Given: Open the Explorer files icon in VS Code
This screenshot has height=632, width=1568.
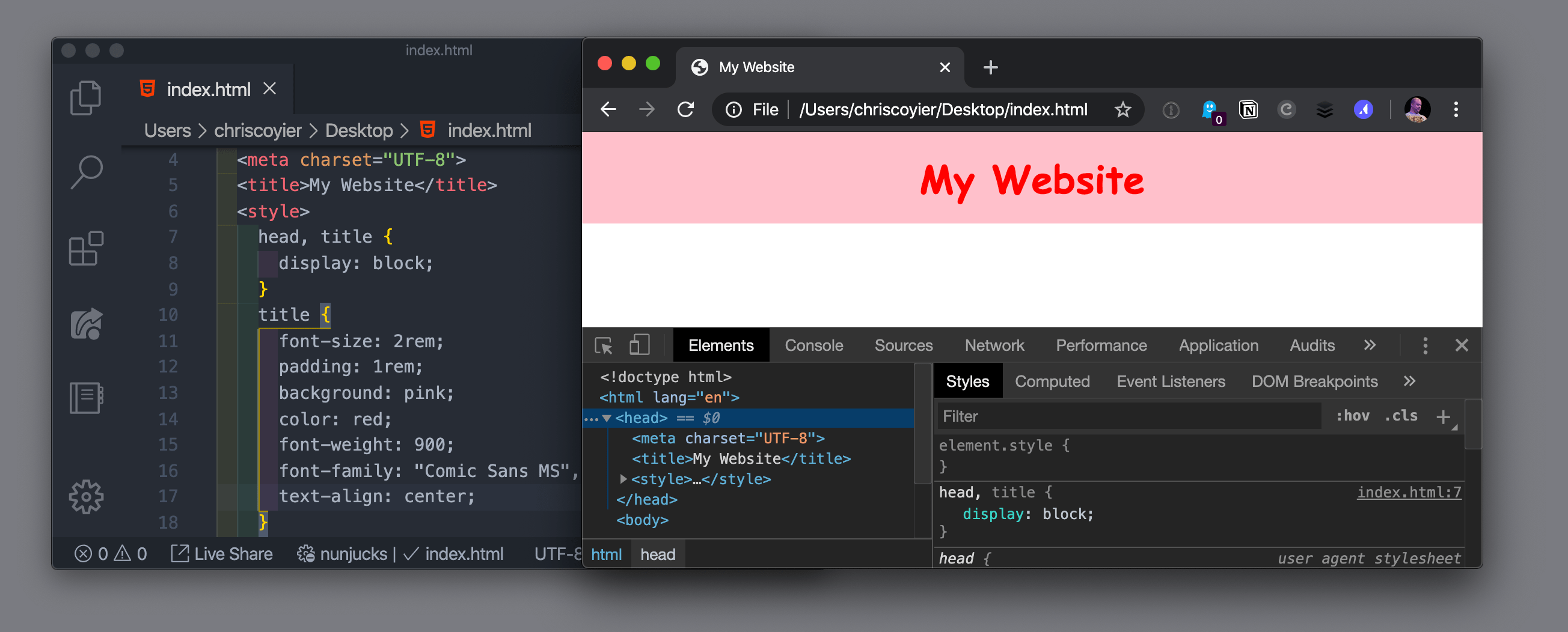Looking at the screenshot, I should [x=86, y=98].
